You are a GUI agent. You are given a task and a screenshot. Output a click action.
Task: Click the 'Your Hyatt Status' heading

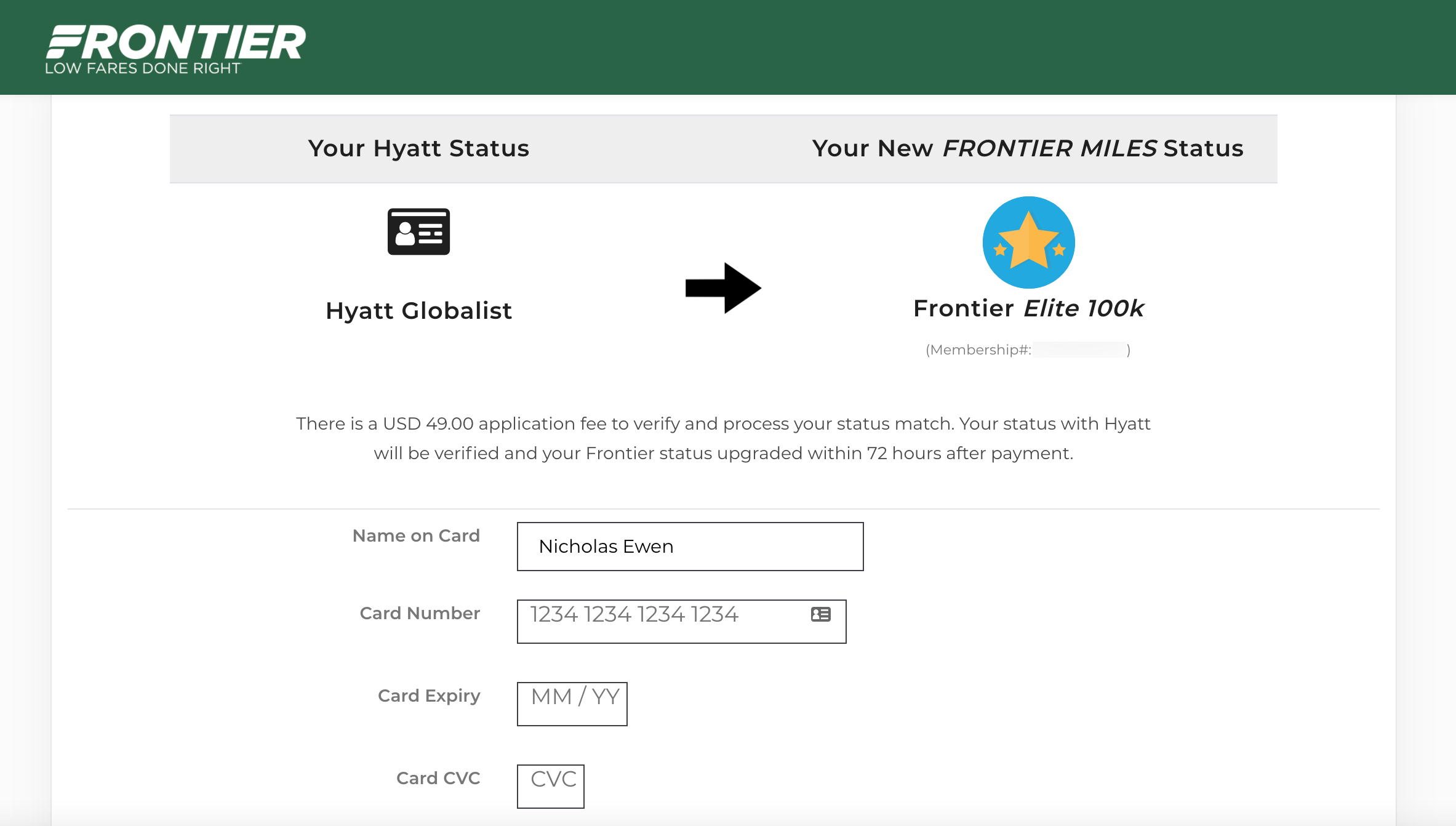point(418,148)
